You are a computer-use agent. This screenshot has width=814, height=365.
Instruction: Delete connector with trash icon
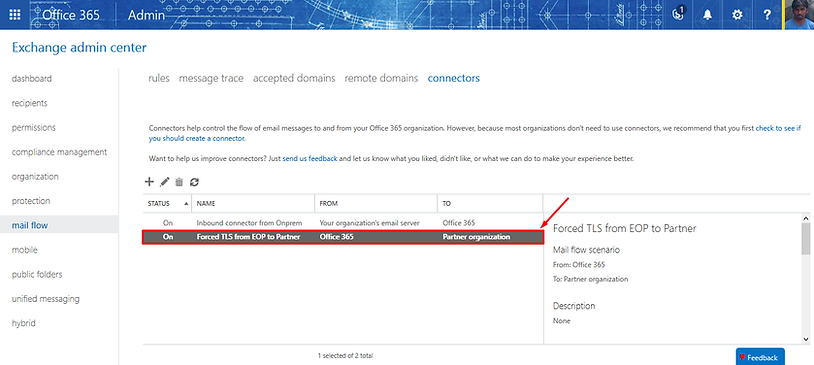179,182
